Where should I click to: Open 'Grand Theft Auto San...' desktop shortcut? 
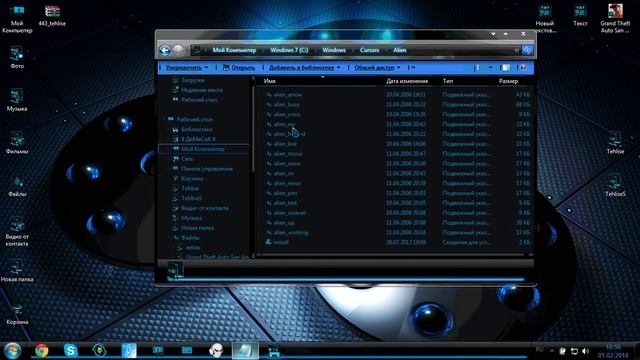pos(615,19)
